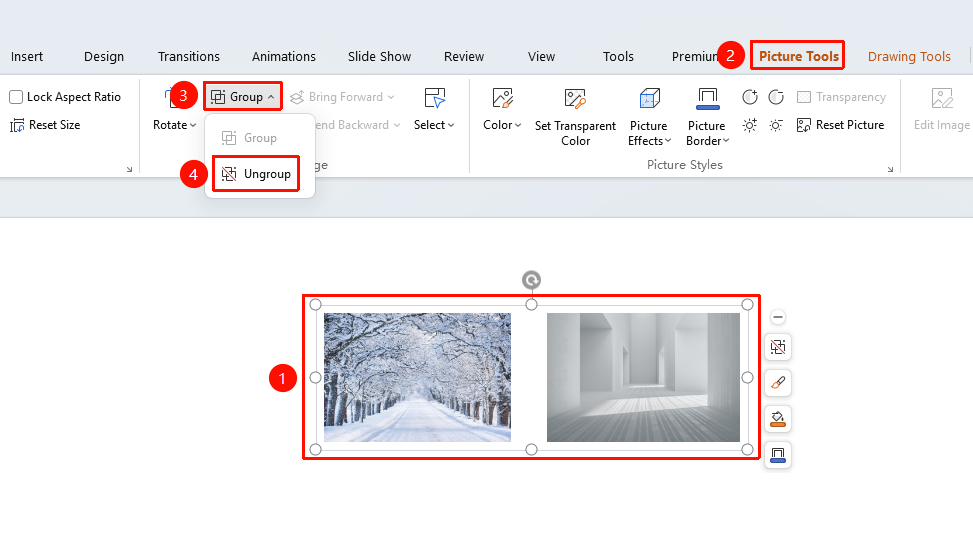Switch to the Picture Tools tab
The height and width of the screenshot is (547, 973).
point(798,56)
